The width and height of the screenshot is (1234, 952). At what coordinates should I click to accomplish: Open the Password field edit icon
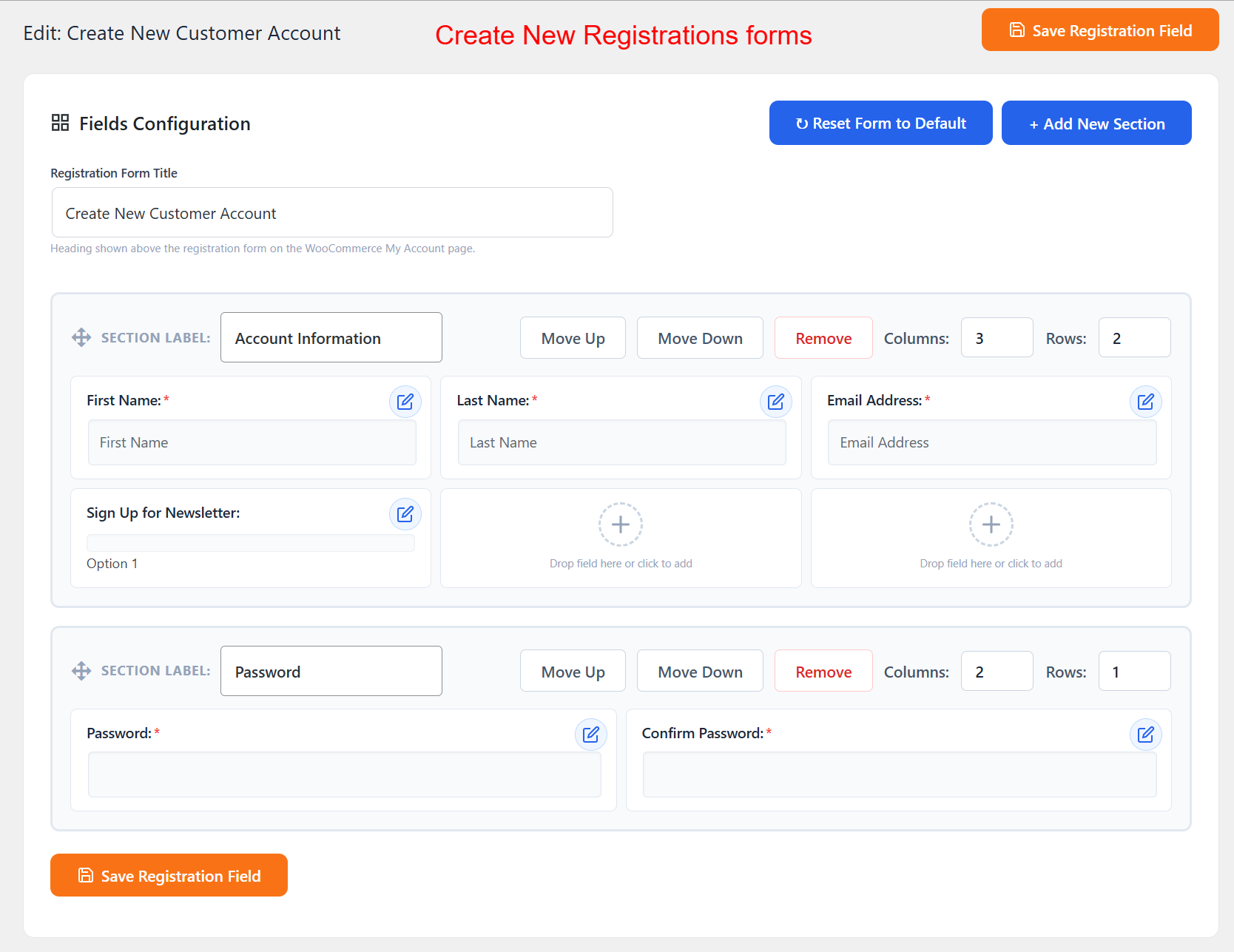point(590,735)
